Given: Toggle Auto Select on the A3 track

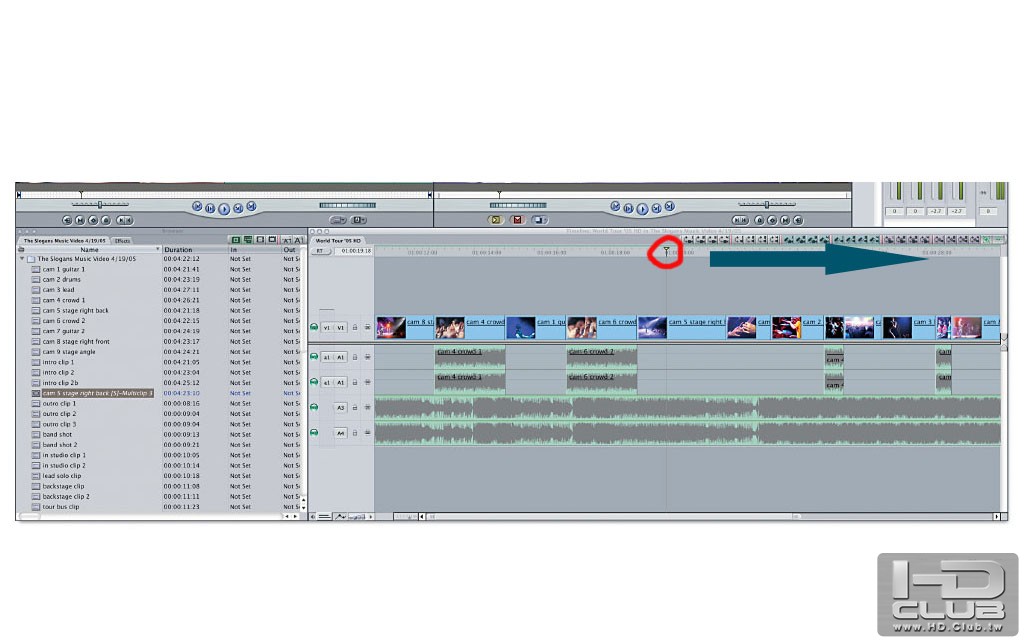Looking at the screenshot, I should [x=368, y=408].
